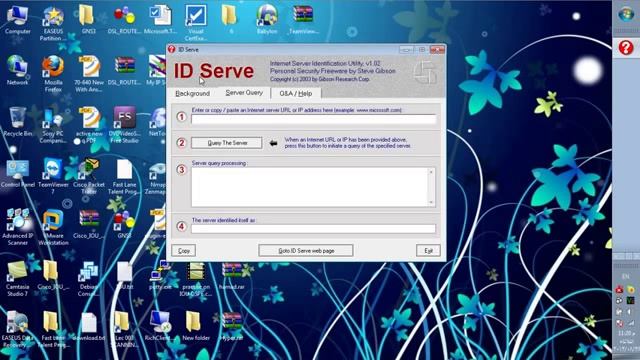Screen dimensions: 640x360
Task: Open download.txt file on desktop
Action: pyautogui.click(x=88, y=326)
